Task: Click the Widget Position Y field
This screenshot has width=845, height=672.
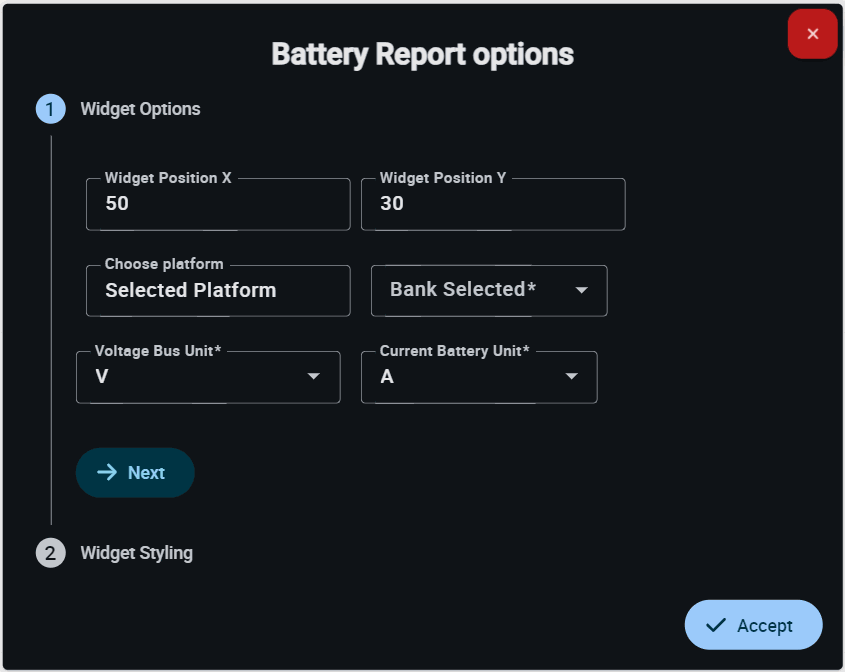Action: [x=492, y=204]
